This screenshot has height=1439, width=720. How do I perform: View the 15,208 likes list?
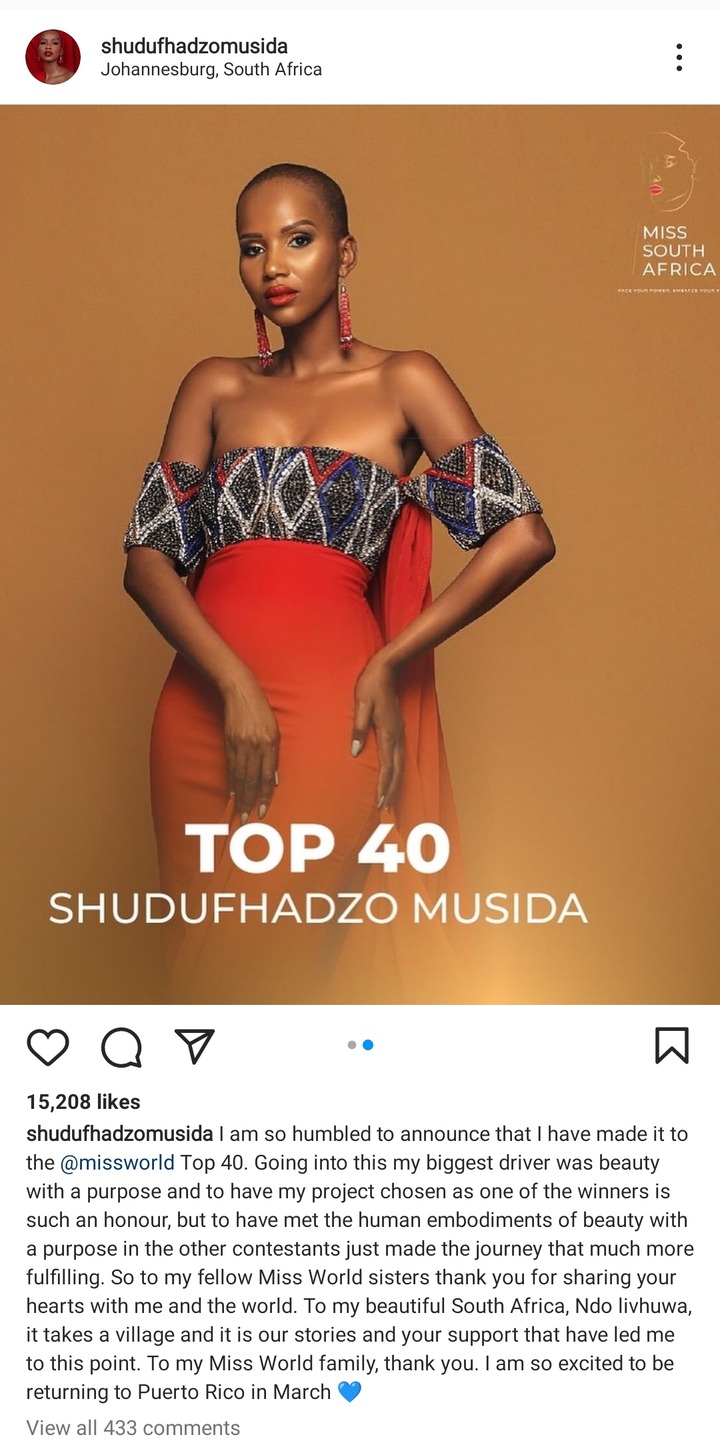pyautogui.click(x=83, y=1102)
